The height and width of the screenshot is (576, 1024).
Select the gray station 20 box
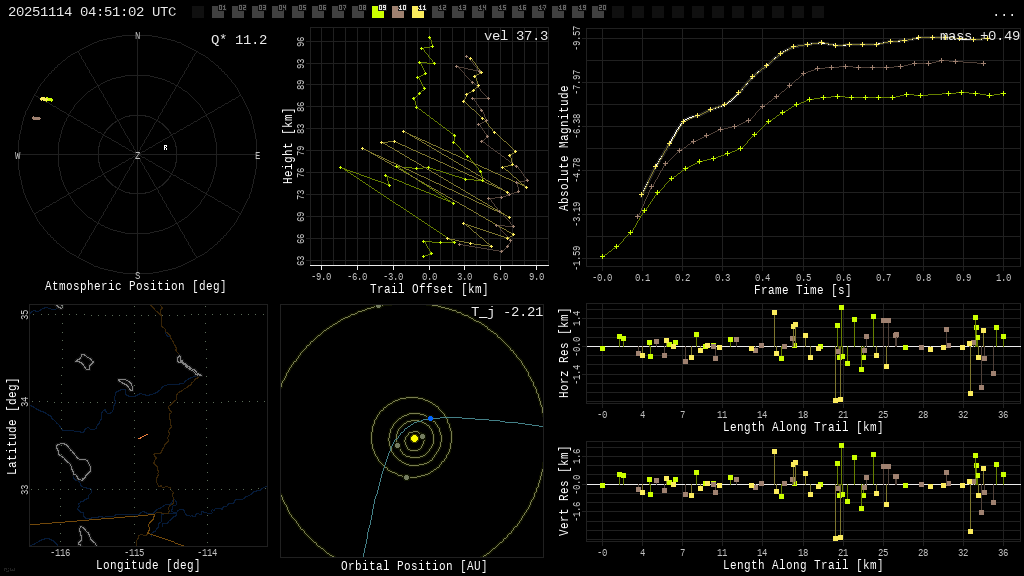[x=598, y=12]
